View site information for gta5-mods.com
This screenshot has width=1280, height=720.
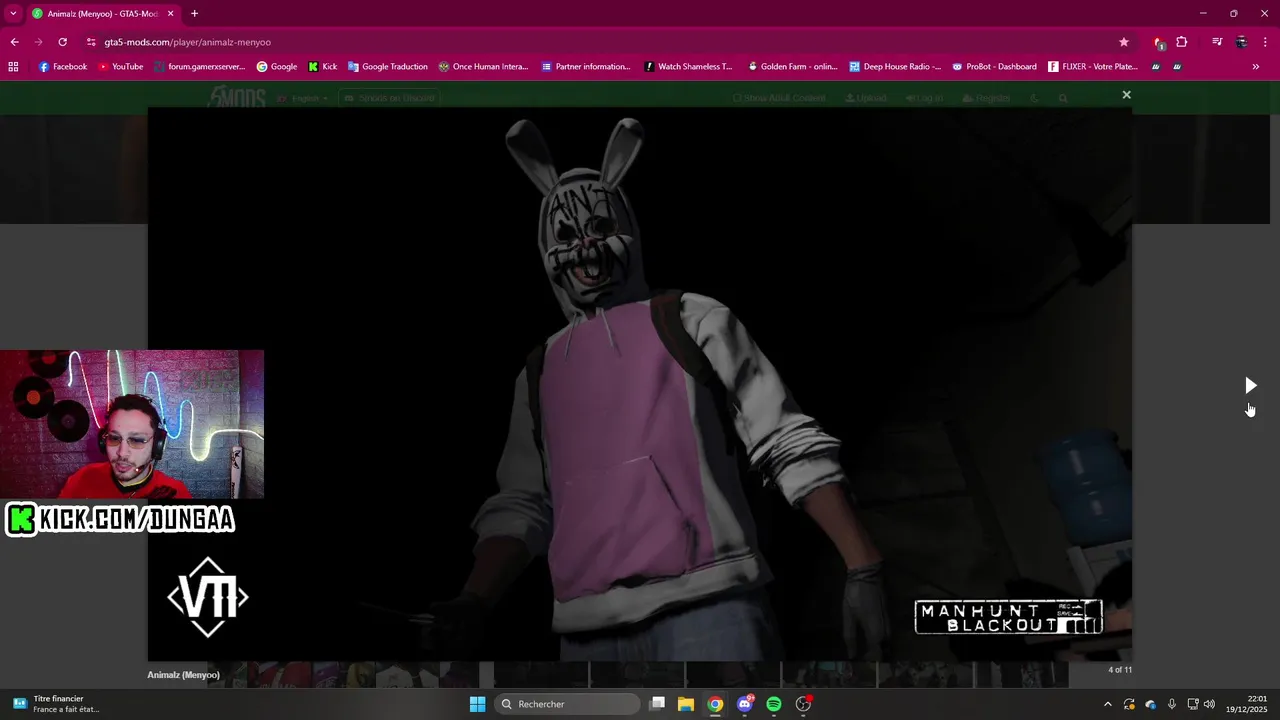[x=91, y=42]
